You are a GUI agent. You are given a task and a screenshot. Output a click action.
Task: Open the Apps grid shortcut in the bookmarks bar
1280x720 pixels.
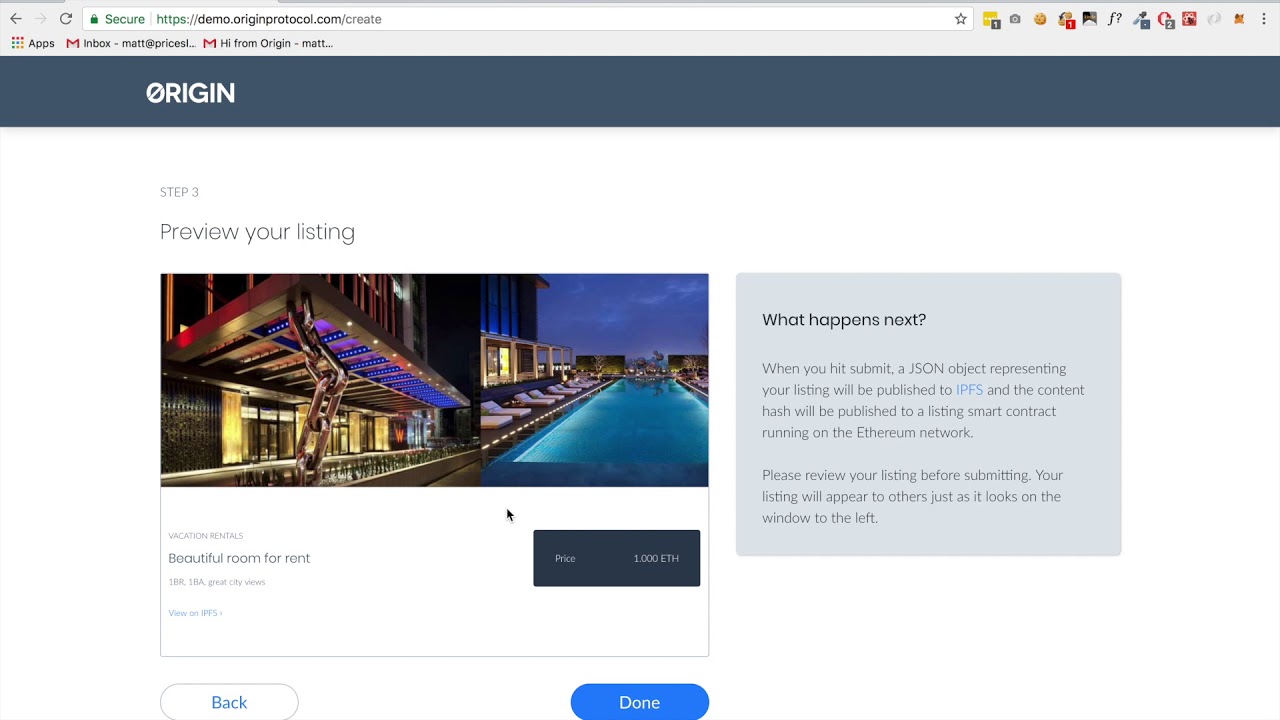33,43
